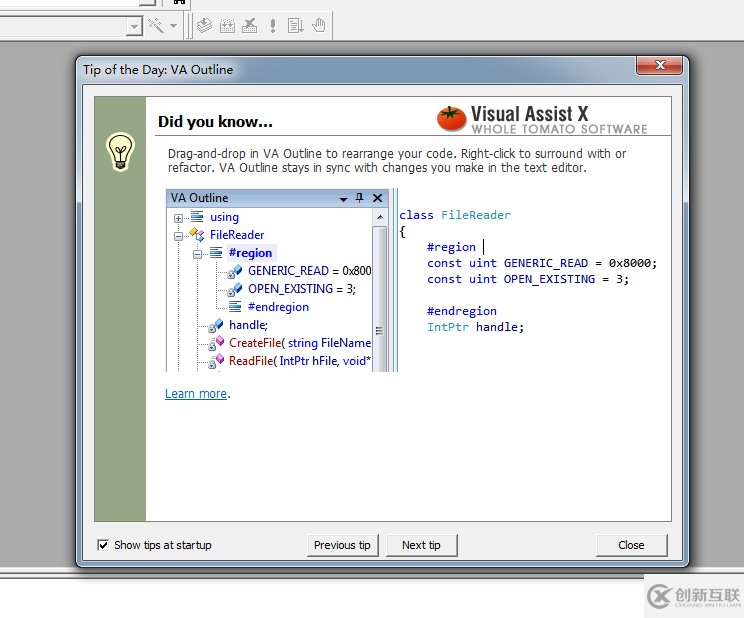Click the 'const uint GENERIC_READ = 0x8000;' line

[542, 263]
